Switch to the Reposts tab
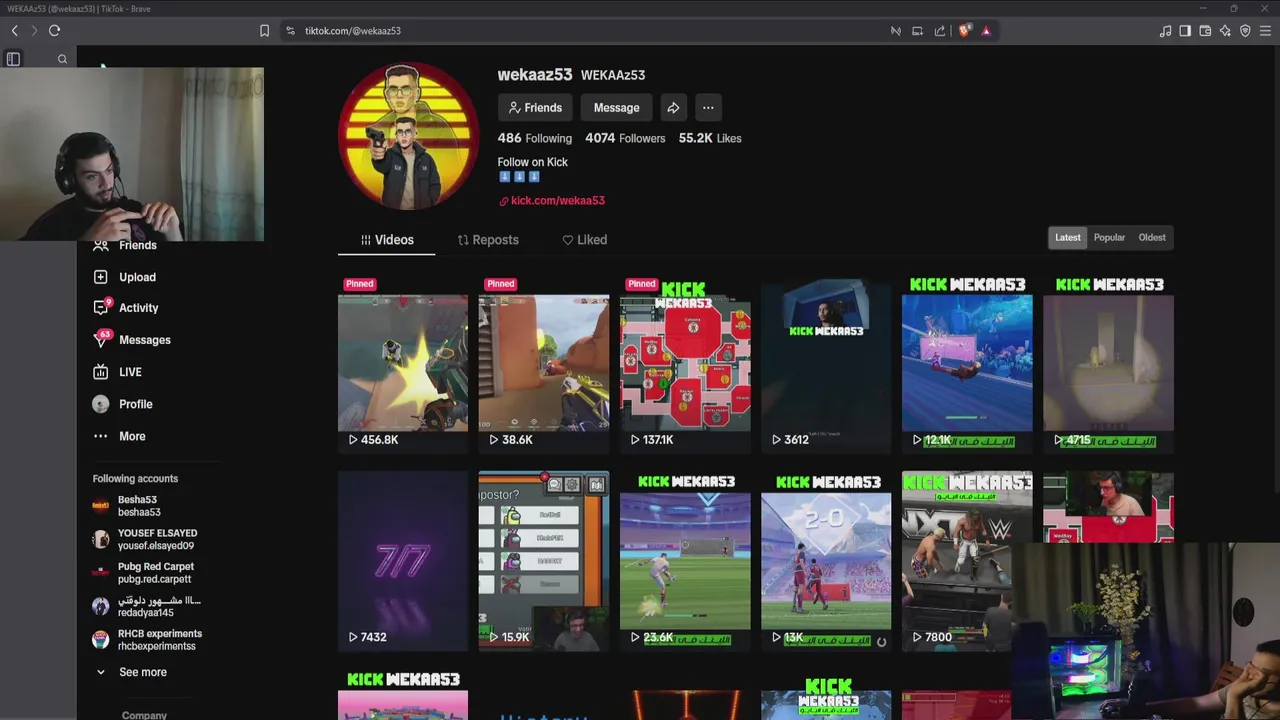Screen dimensions: 1280x720 coord(487,240)
